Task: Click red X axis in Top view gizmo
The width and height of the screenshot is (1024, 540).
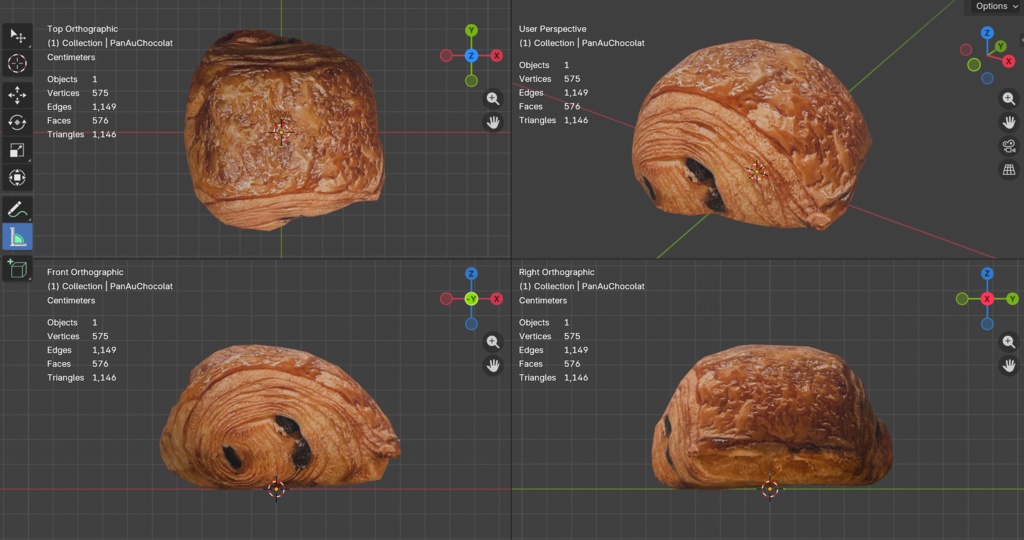Action: tap(497, 56)
